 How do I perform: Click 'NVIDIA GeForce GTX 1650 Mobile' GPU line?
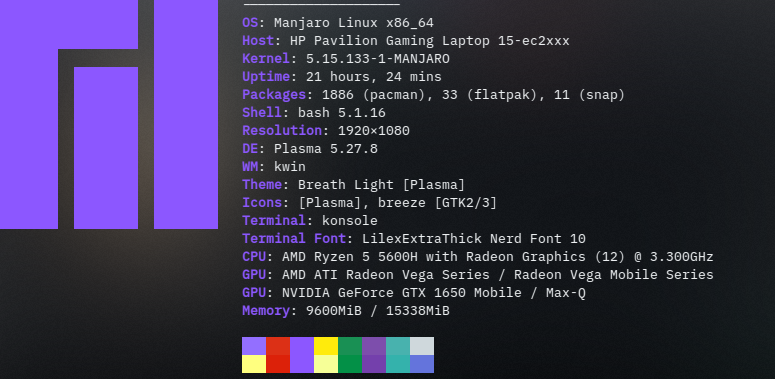click(x=402, y=293)
